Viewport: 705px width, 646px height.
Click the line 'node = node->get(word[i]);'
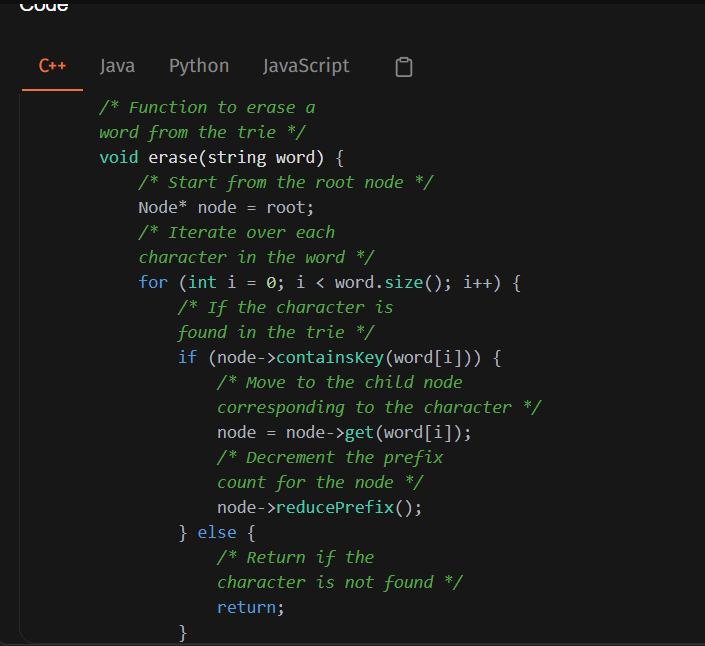tap(344, 433)
